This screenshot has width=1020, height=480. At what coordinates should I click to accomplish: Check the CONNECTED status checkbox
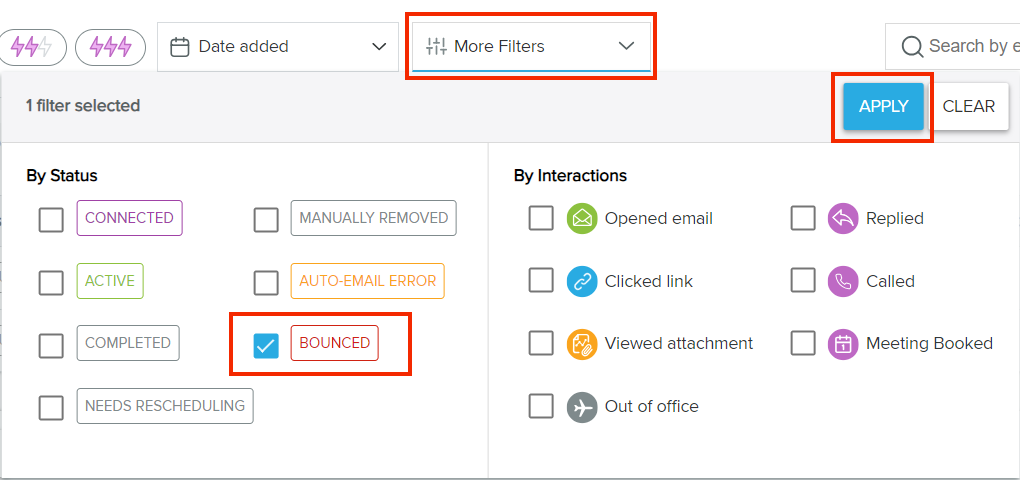[x=51, y=220]
